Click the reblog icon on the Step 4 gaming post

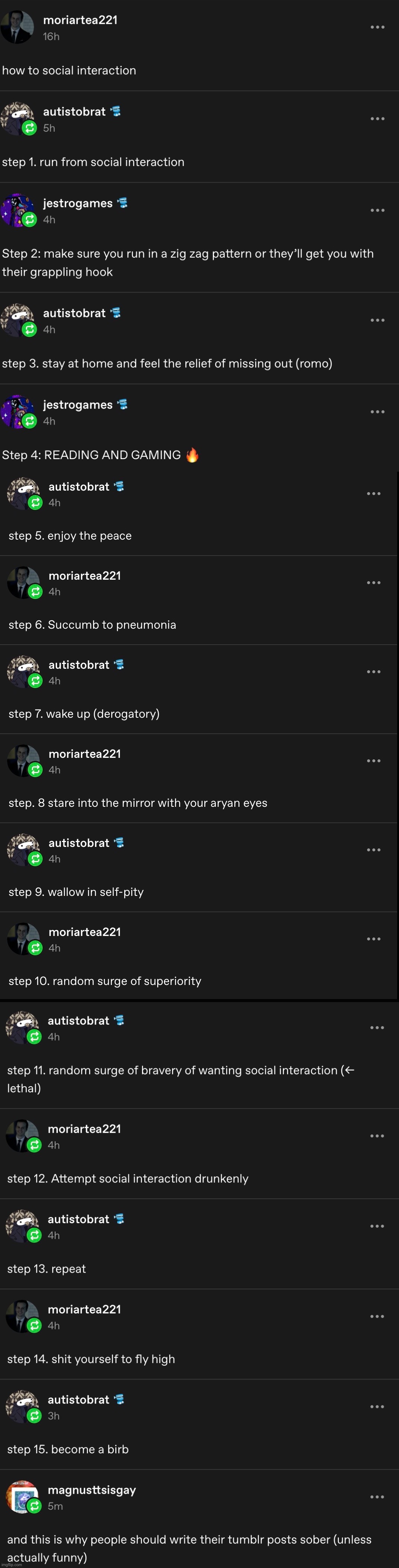(29, 421)
